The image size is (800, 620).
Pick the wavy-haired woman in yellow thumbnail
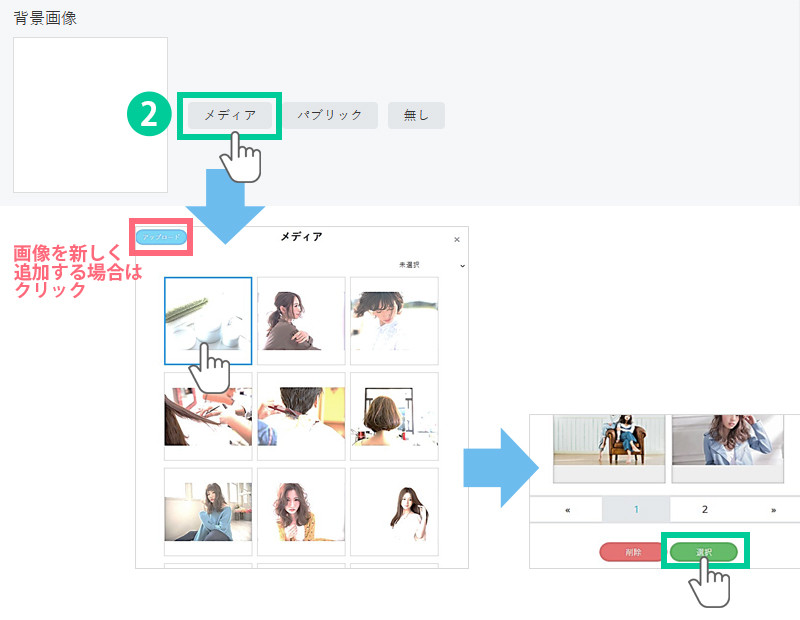click(301, 511)
